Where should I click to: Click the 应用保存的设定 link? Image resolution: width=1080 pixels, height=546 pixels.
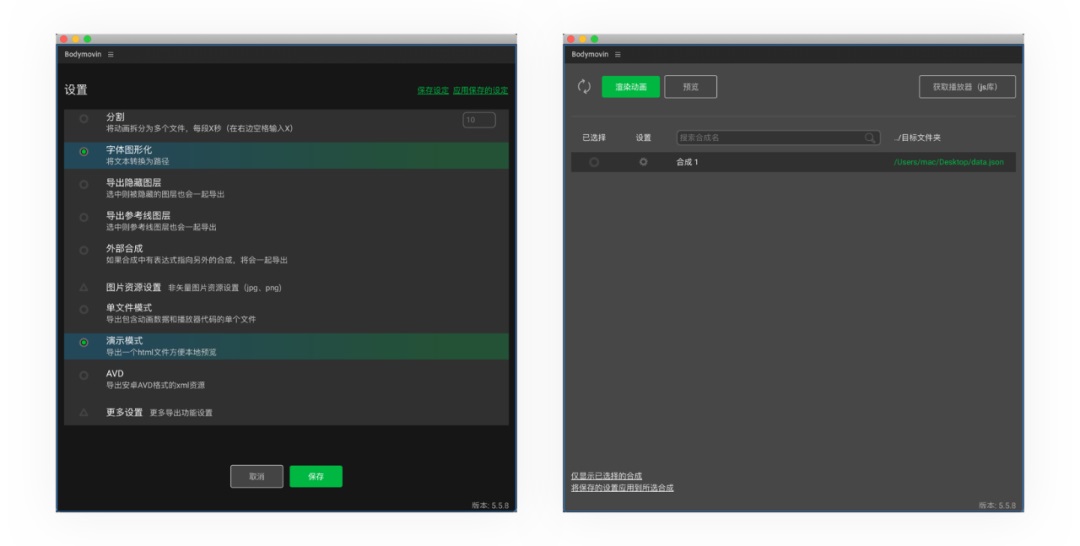[x=480, y=90]
